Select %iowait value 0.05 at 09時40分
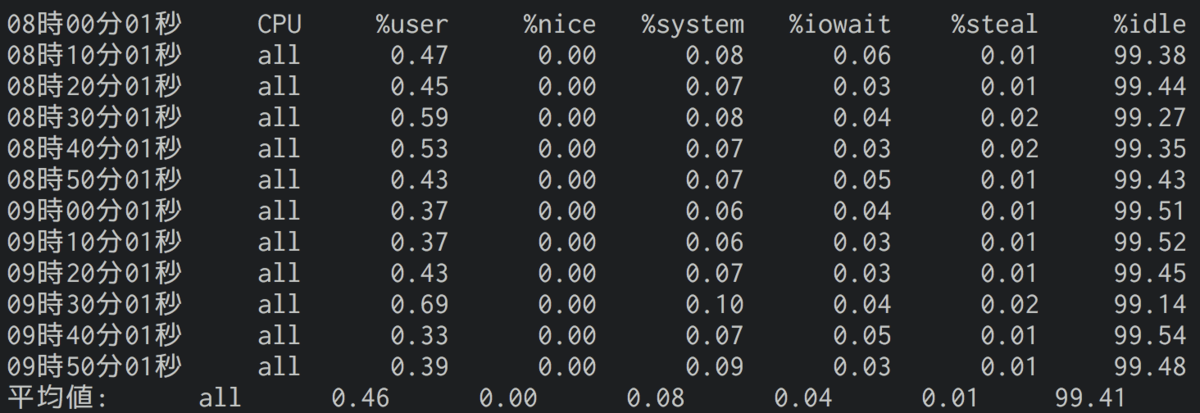The width and height of the screenshot is (1200, 413). tap(862, 335)
